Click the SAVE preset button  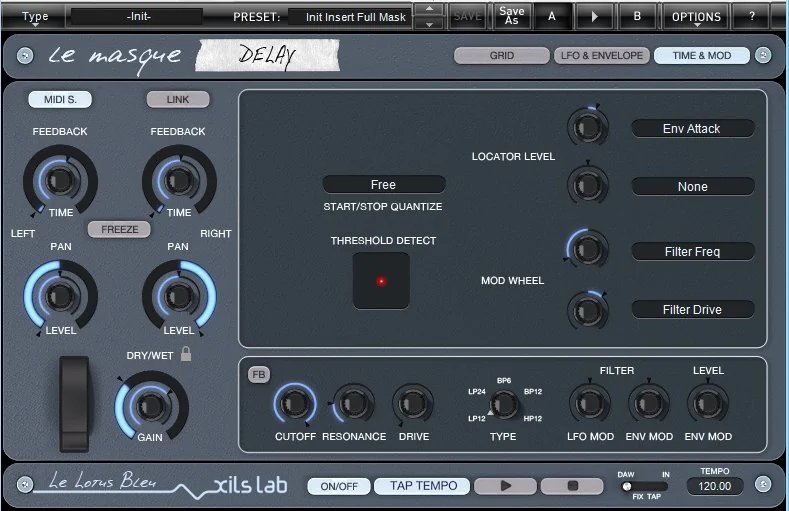coord(467,17)
